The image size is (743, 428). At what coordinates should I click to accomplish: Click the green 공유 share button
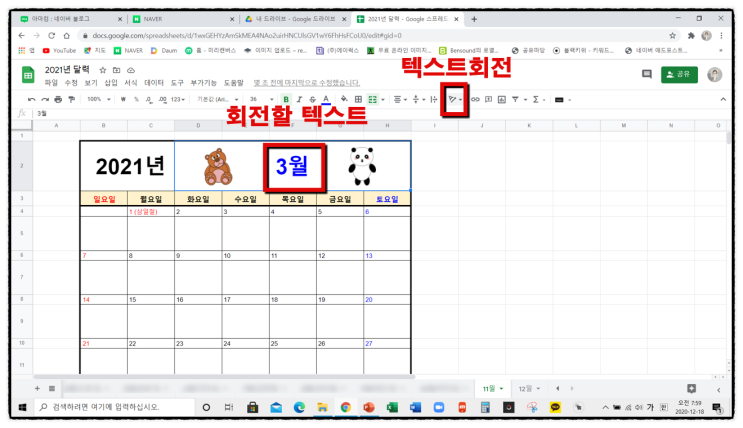tap(679, 74)
